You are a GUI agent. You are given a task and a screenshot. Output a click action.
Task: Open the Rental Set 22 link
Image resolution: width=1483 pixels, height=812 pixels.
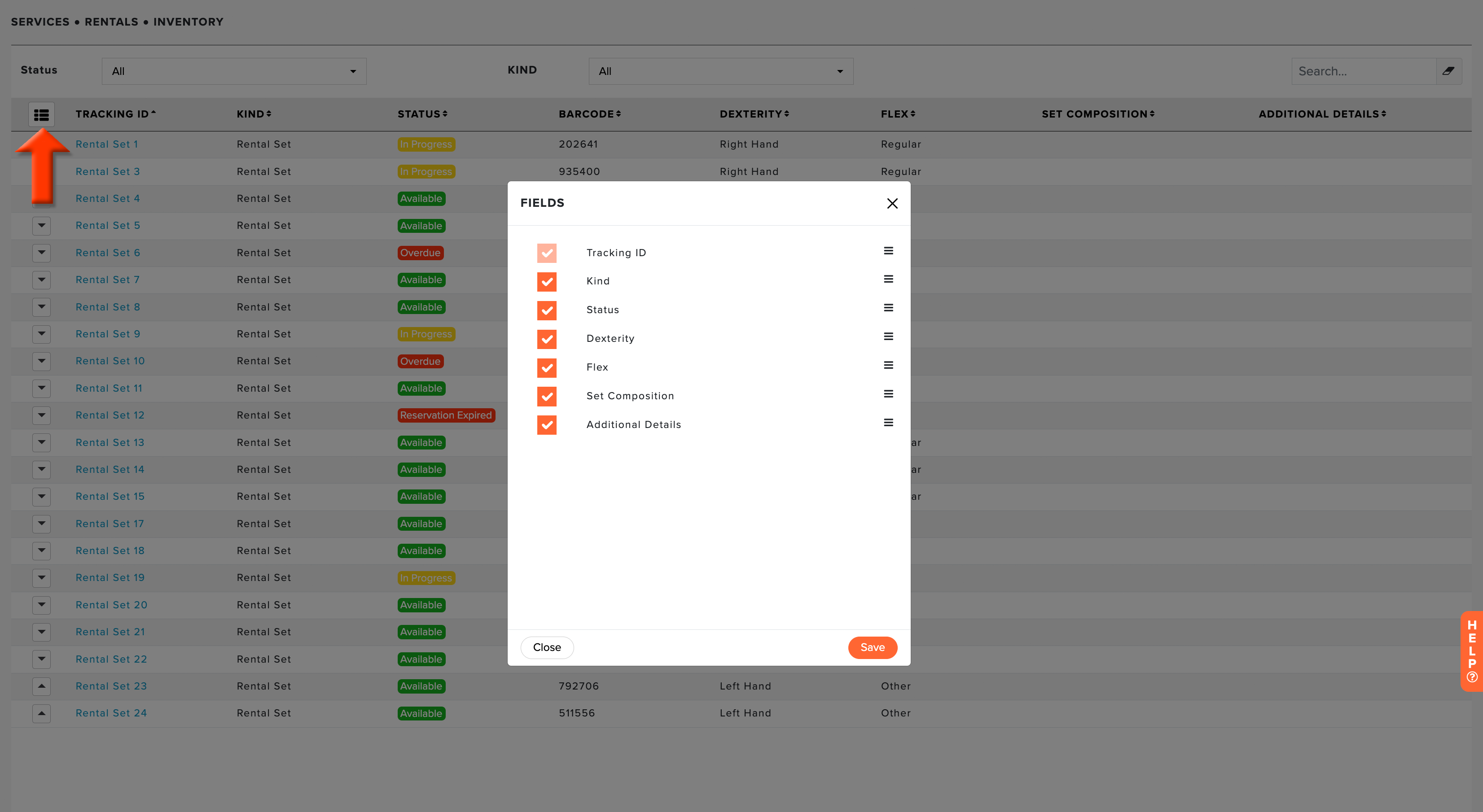(x=111, y=659)
